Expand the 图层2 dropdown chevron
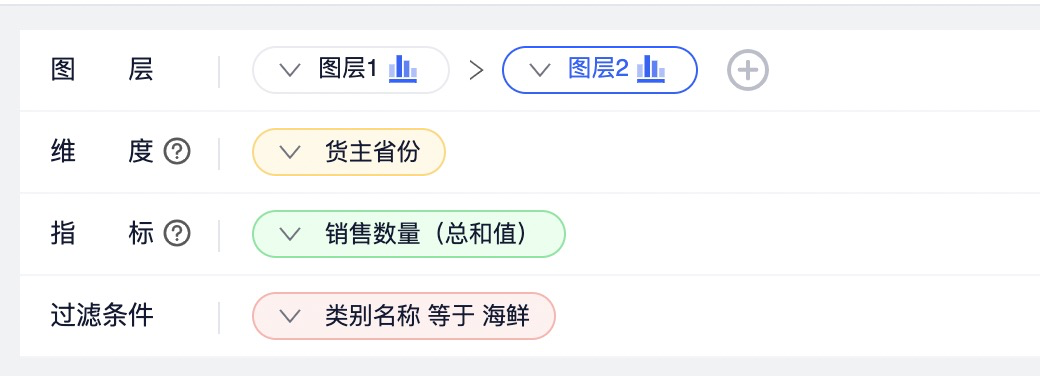The image size is (1040, 376). point(539,70)
